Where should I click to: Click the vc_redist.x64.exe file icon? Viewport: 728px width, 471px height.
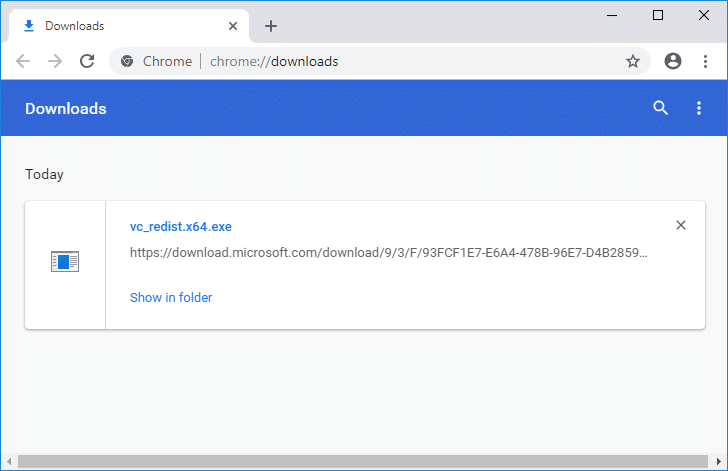[x=65, y=262]
